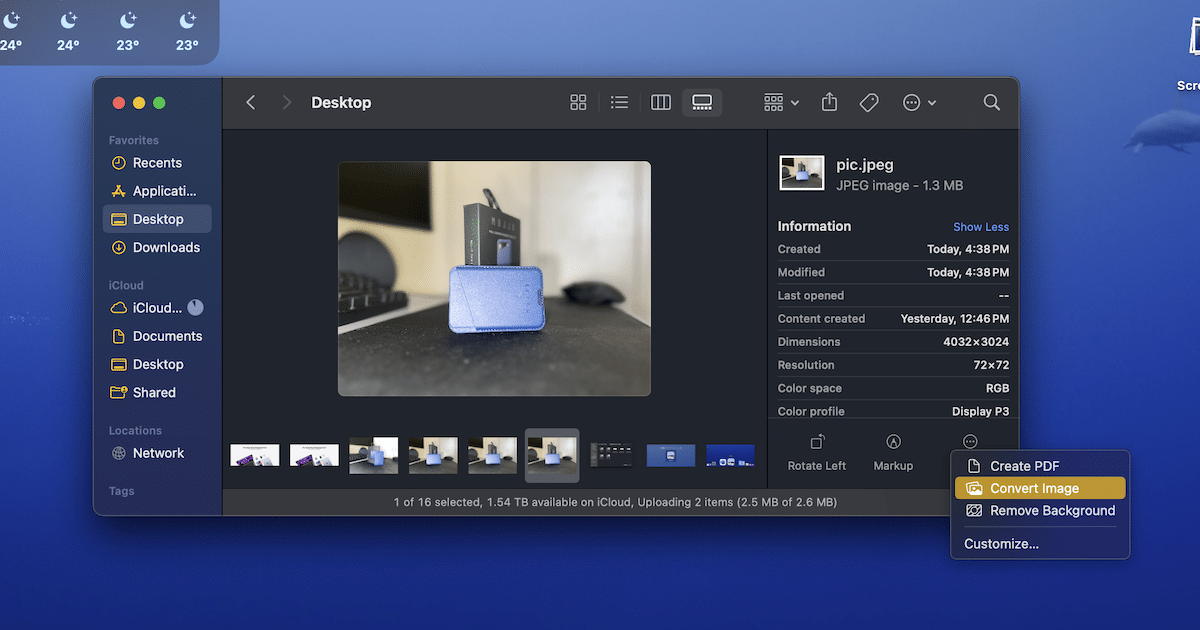Viewport: 1200px width, 630px height.
Task: Switch to icon view in toolbar
Action: click(578, 102)
